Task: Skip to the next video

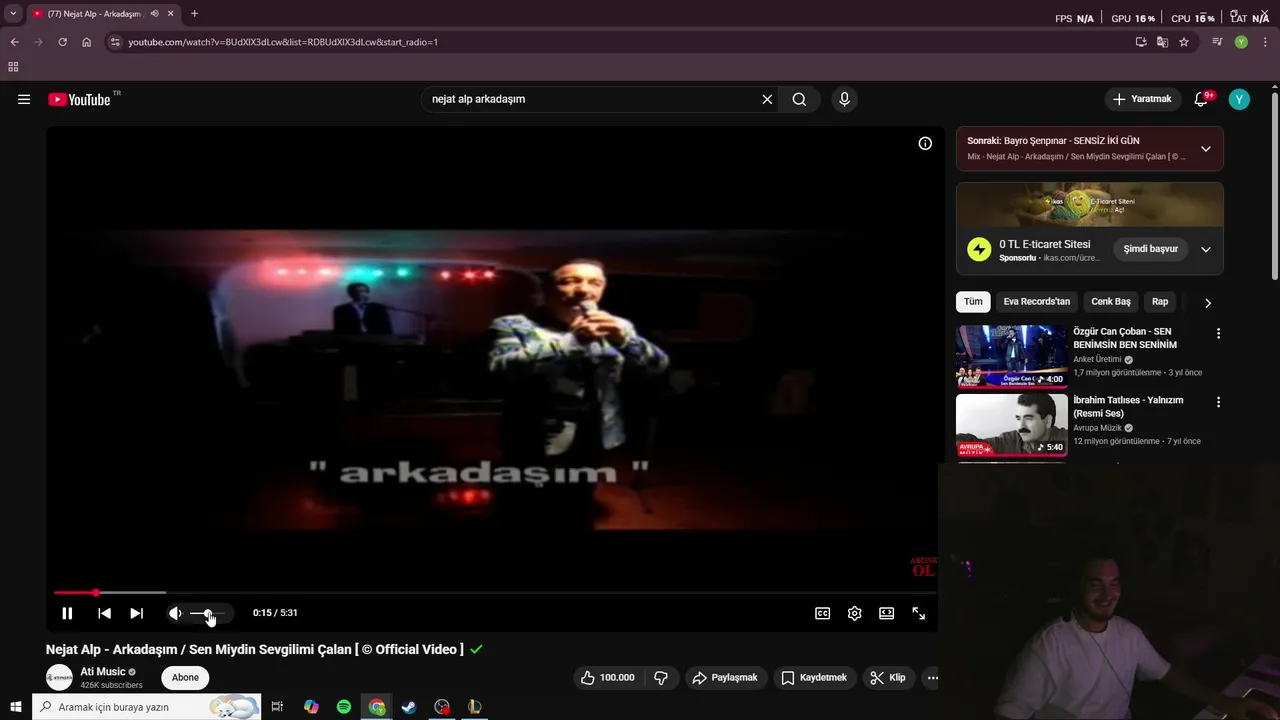Action: [137, 613]
